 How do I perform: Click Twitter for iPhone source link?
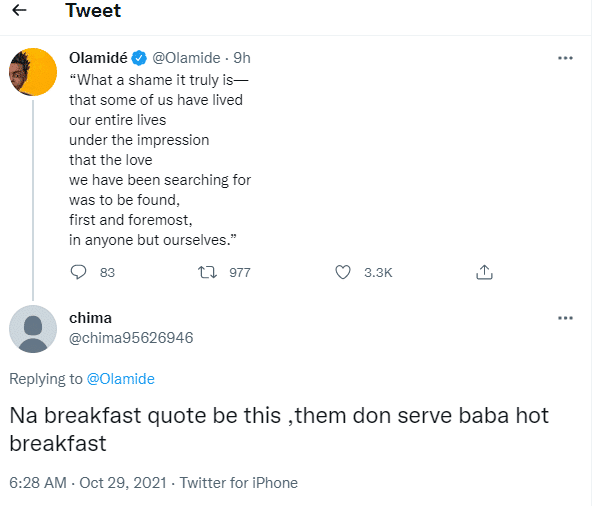pos(238,482)
